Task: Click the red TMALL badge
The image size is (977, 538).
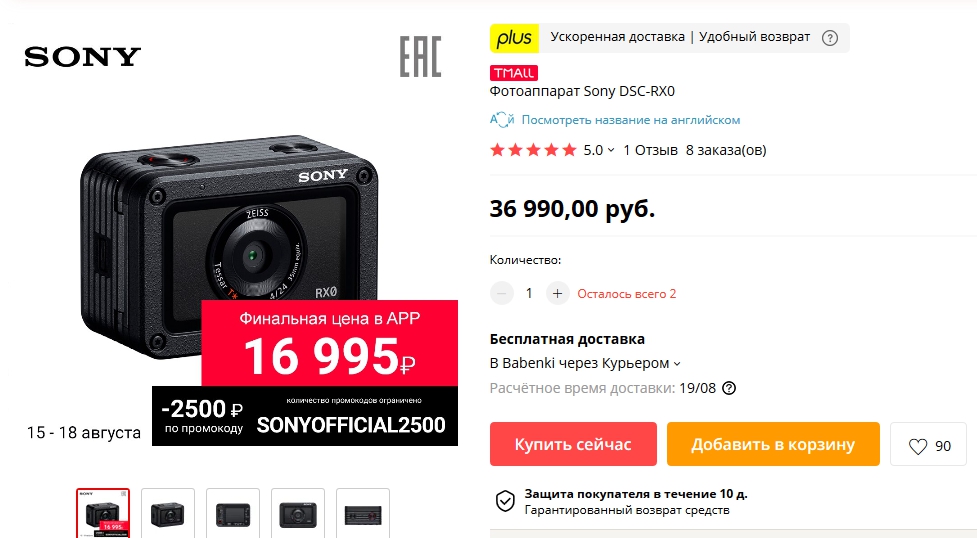Action: (513, 73)
